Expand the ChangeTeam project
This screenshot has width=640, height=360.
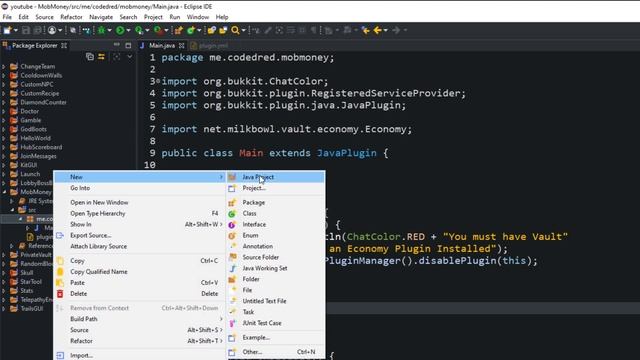[4, 66]
